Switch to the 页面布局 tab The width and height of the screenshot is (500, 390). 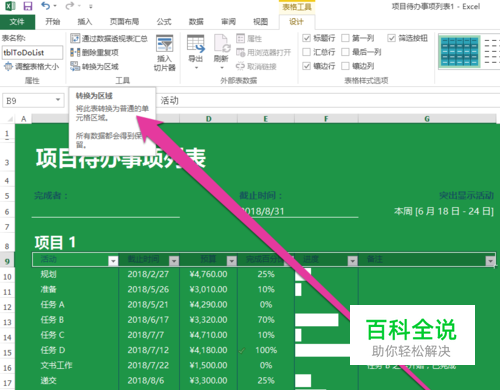[124, 22]
